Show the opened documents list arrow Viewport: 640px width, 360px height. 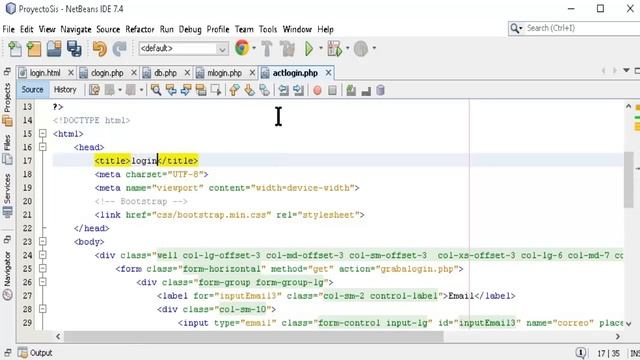point(626,71)
